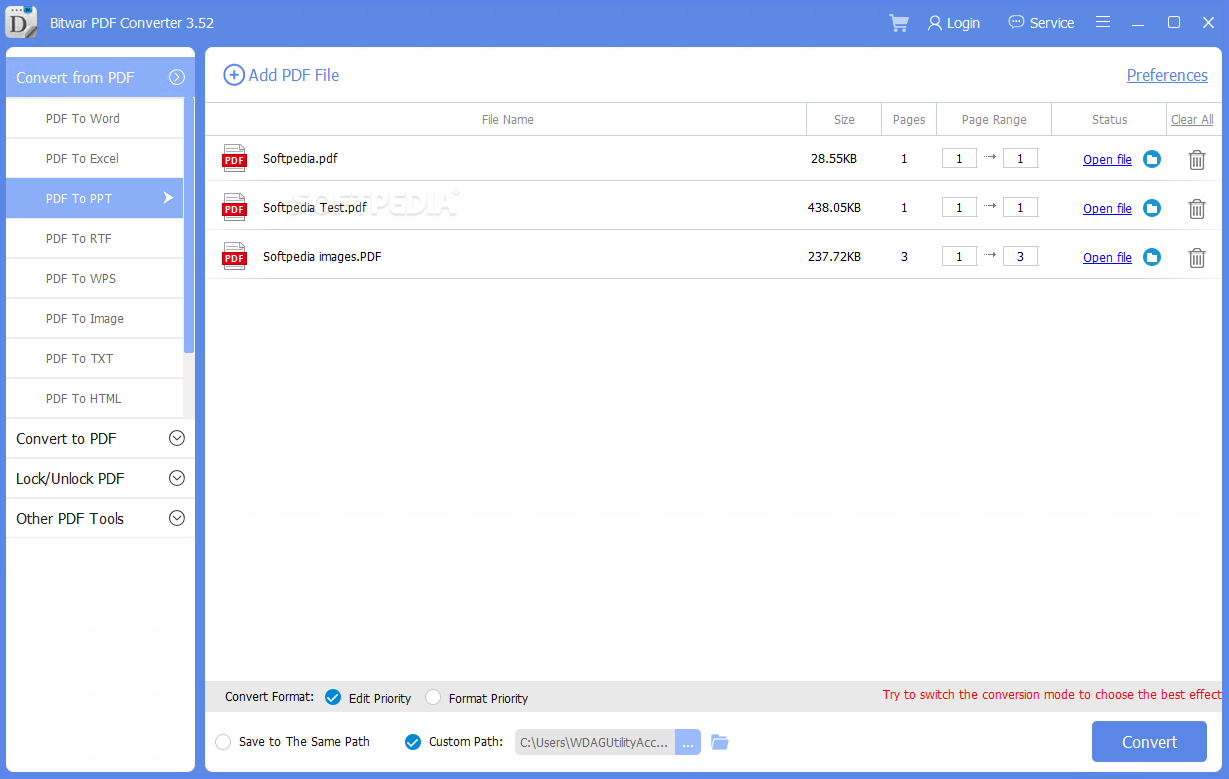Screen dimensions: 1229x779
Task: Click PDF icon of Softpedia images.PDF
Action: point(234,256)
